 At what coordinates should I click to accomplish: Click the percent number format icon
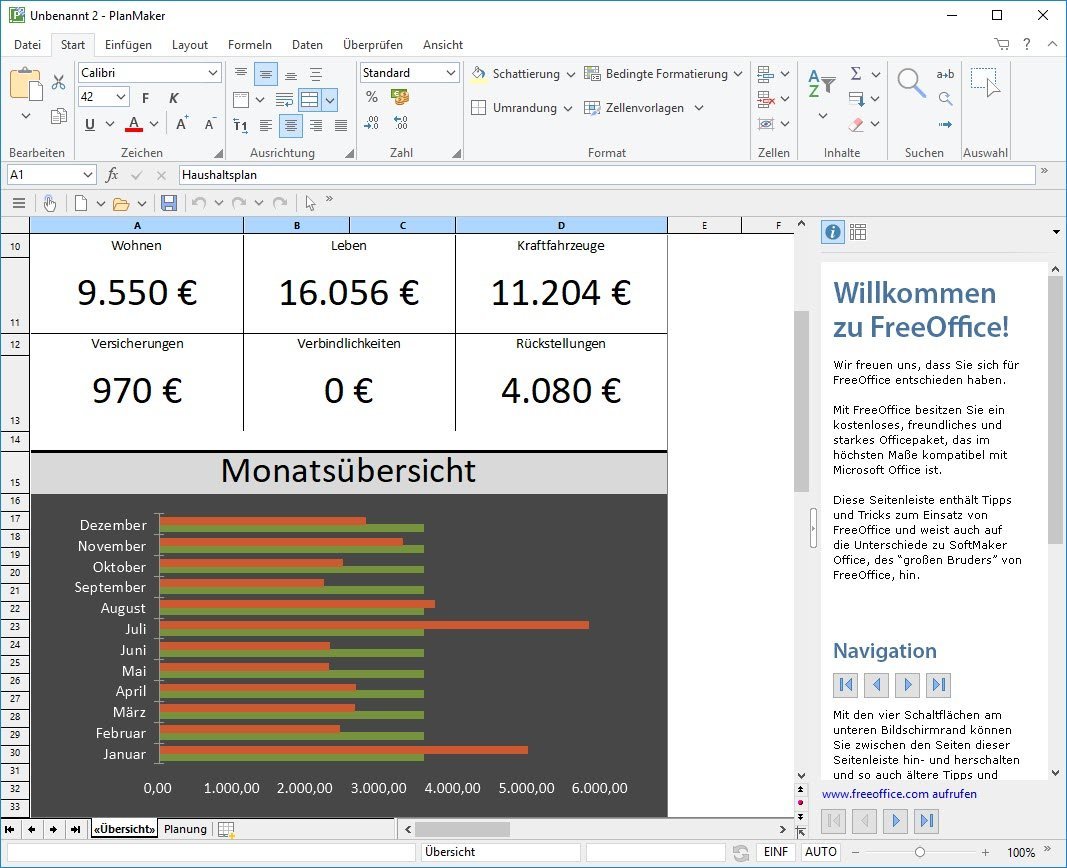pos(372,98)
